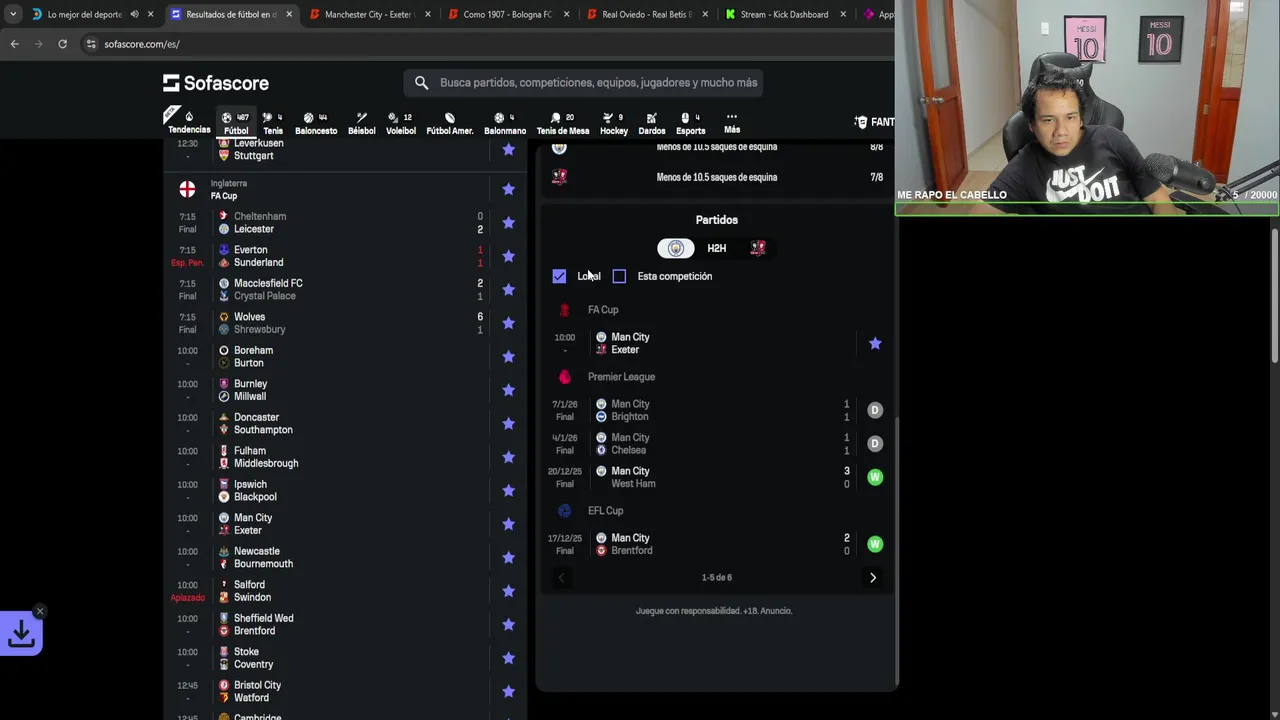This screenshot has height=720, width=1280.
Task: Open the Premier League competition link
Action: coord(621,377)
